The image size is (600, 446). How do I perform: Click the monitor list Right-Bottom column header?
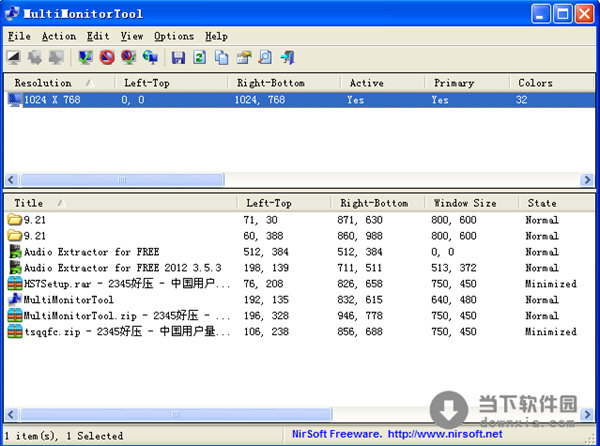pos(284,83)
